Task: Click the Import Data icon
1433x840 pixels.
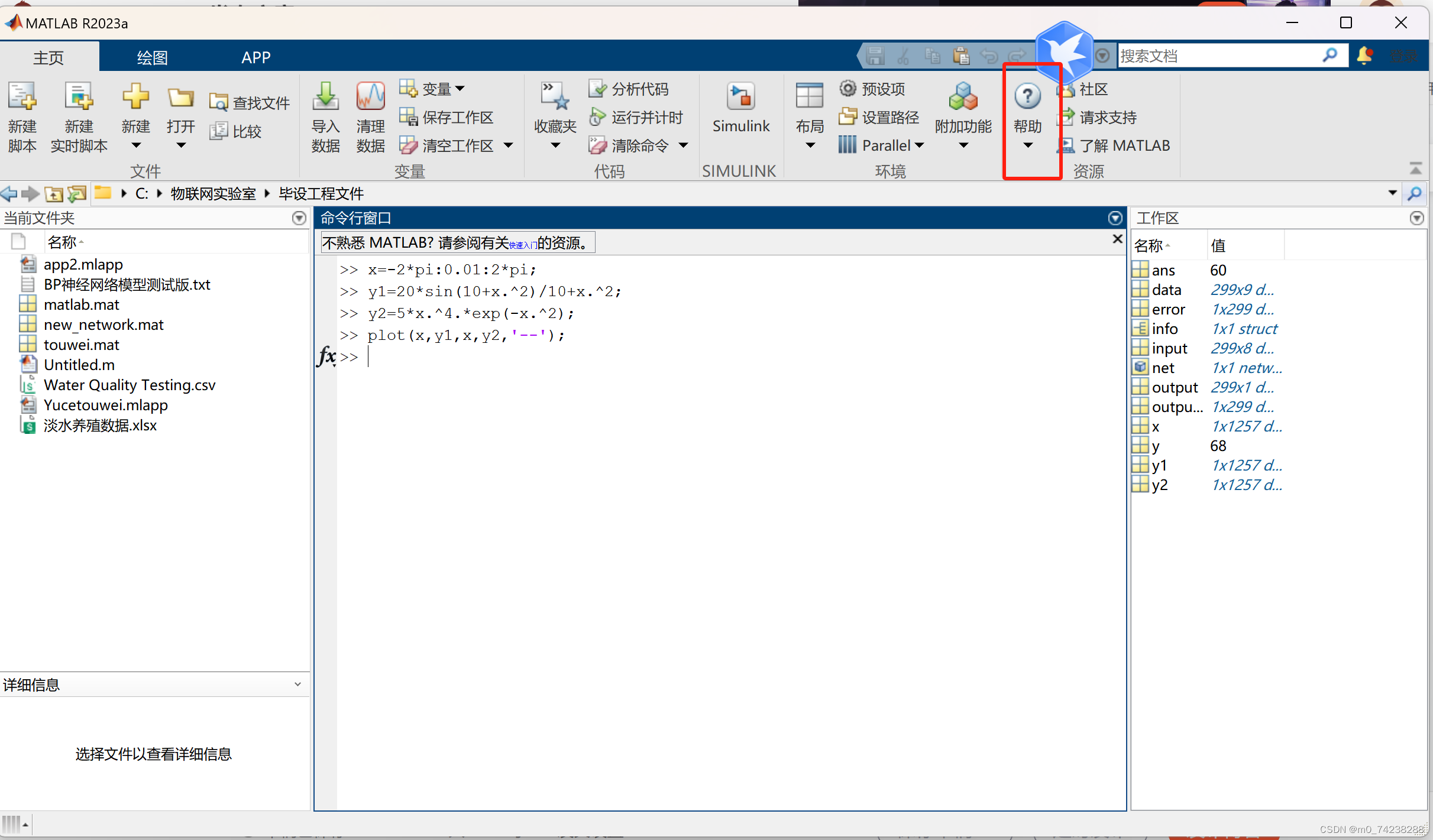Action: tap(325, 98)
